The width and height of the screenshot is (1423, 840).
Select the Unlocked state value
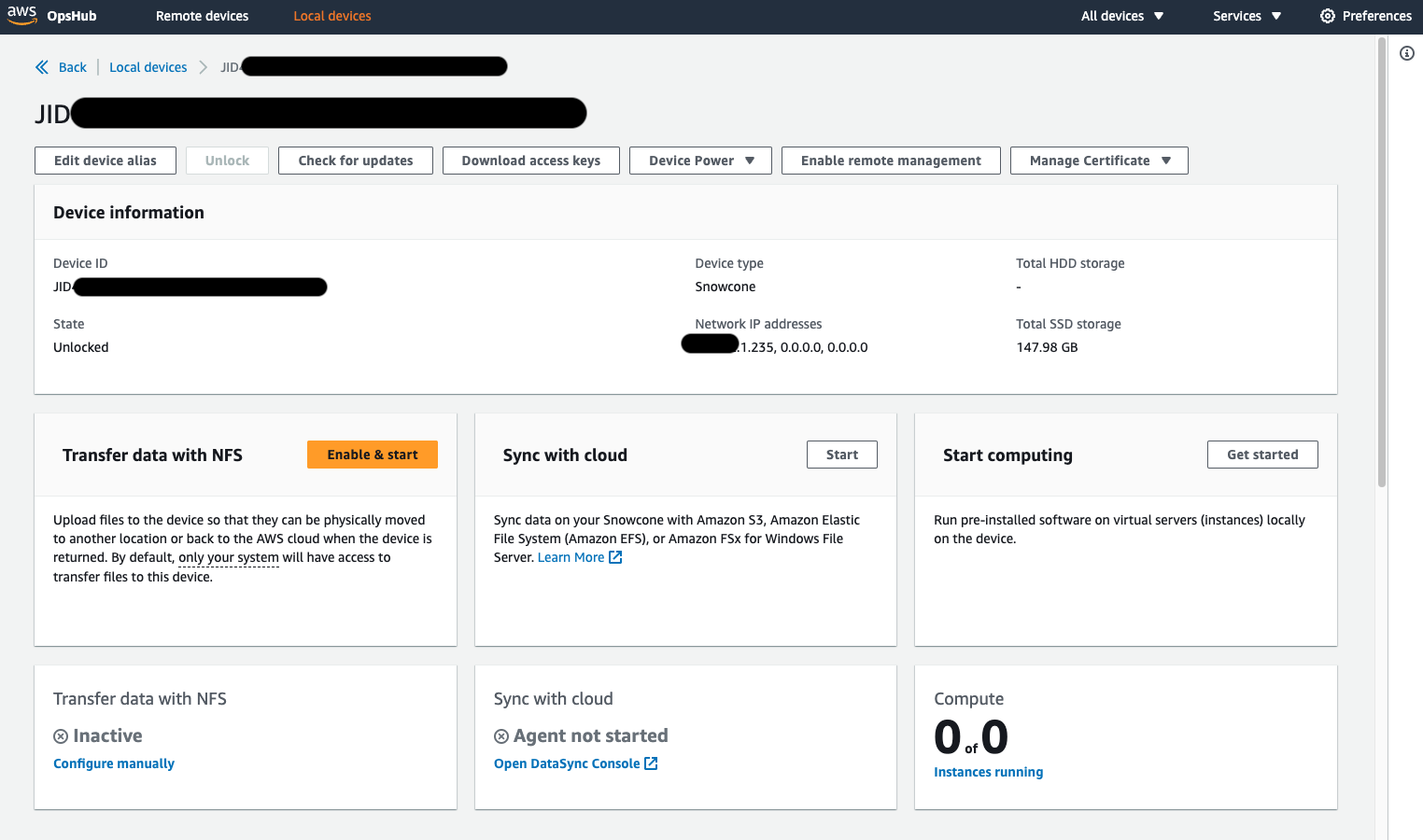coord(81,347)
